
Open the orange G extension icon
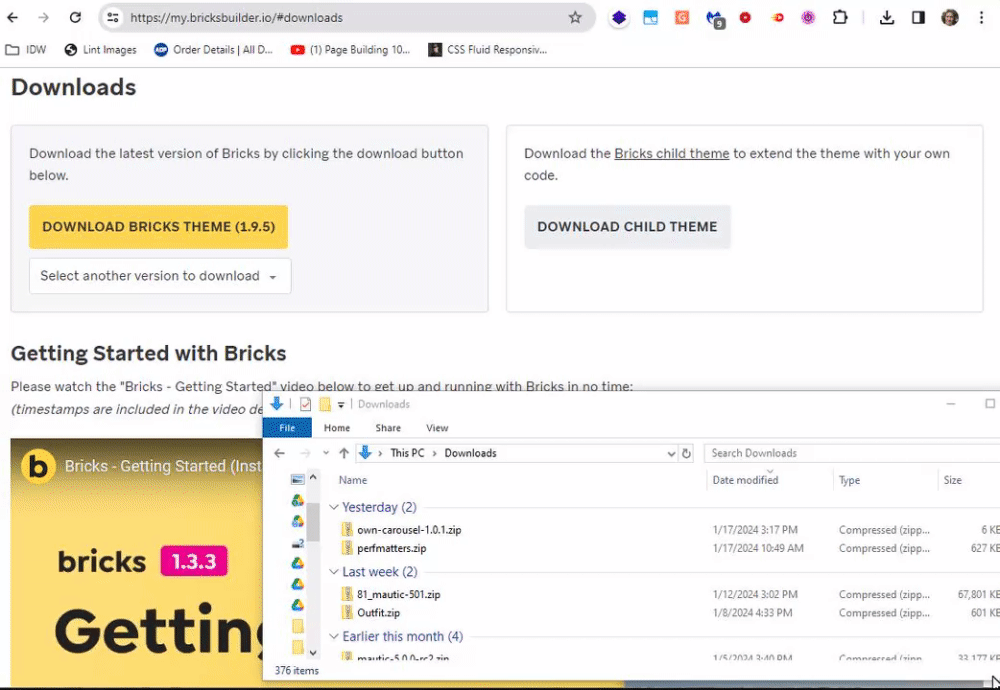[682, 18]
